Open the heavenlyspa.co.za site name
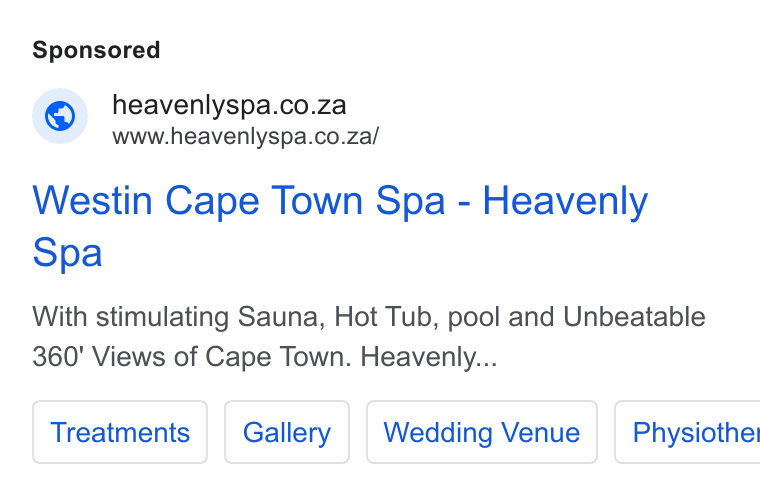This screenshot has width=760, height=496. click(229, 105)
